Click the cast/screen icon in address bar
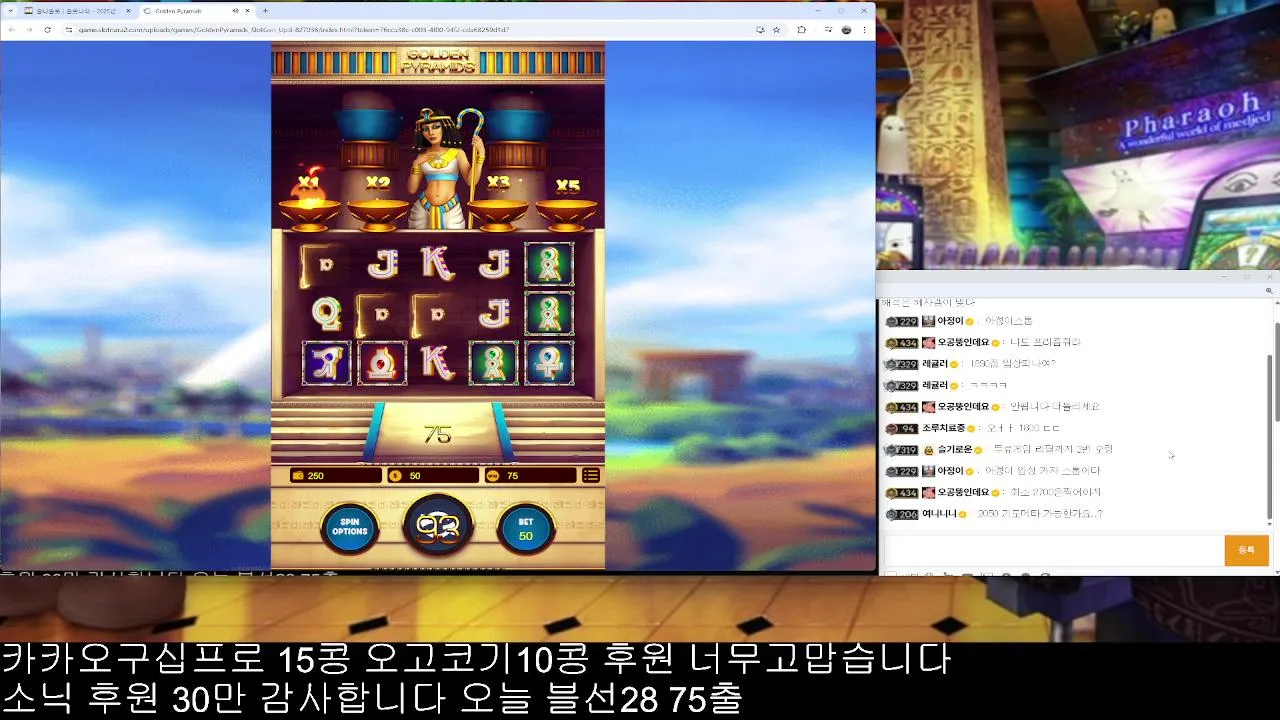This screenshot has height=720, width=1280. pyautogui.click(x=760, y=30)
